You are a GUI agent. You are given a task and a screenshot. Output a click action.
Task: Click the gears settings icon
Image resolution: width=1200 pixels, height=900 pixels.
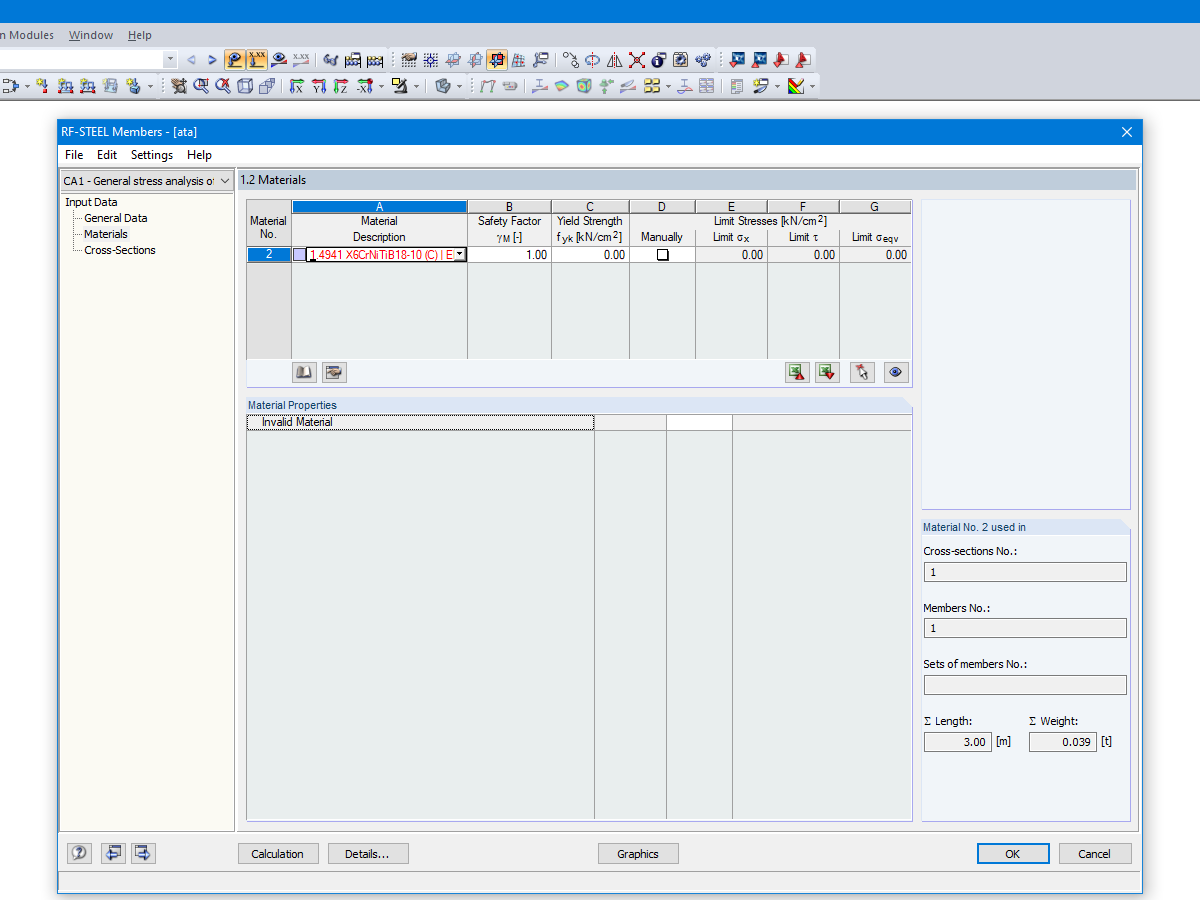coord(703,60)
